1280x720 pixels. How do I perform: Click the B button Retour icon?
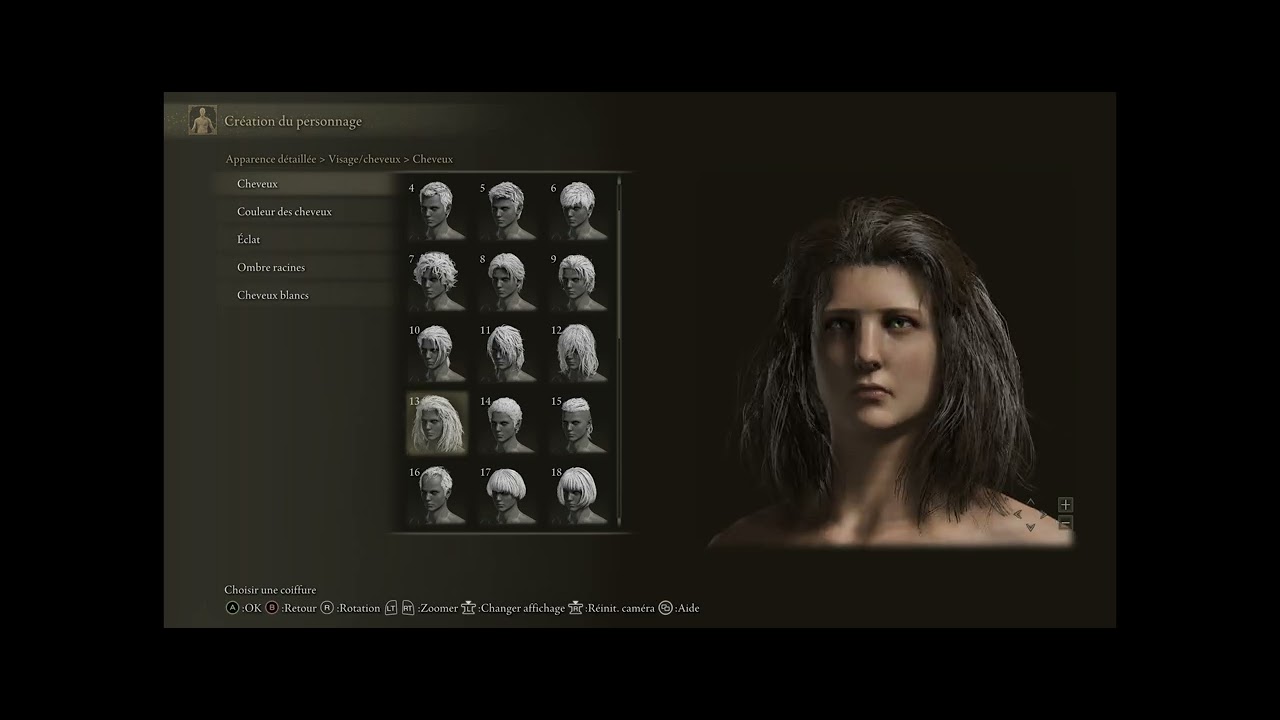click(x=272, y=608)
